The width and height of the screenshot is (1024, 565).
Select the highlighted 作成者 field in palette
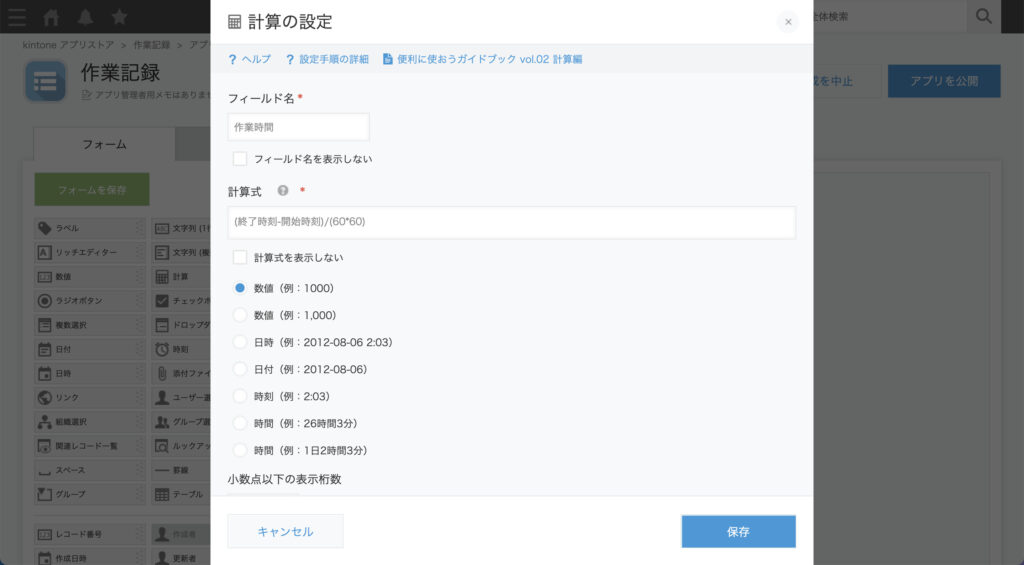pyautogui.click(x=181, y=534)
